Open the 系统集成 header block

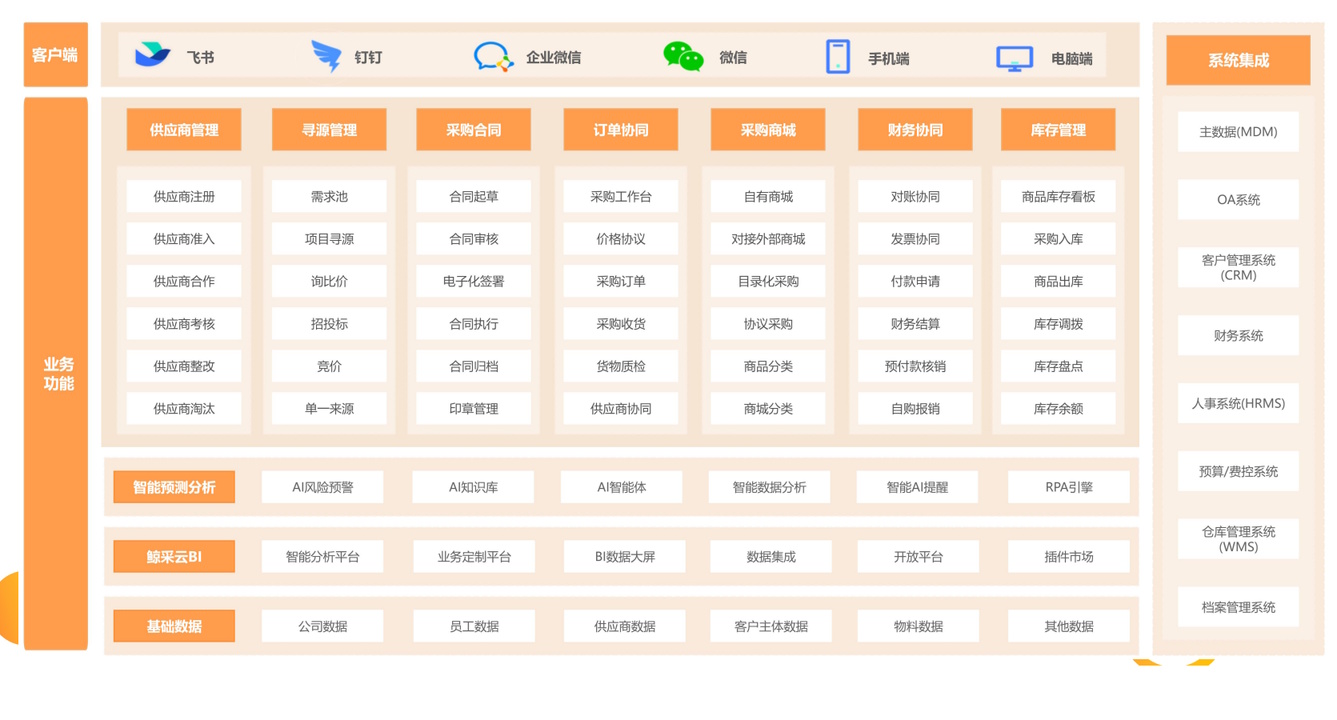(1238, 60)
